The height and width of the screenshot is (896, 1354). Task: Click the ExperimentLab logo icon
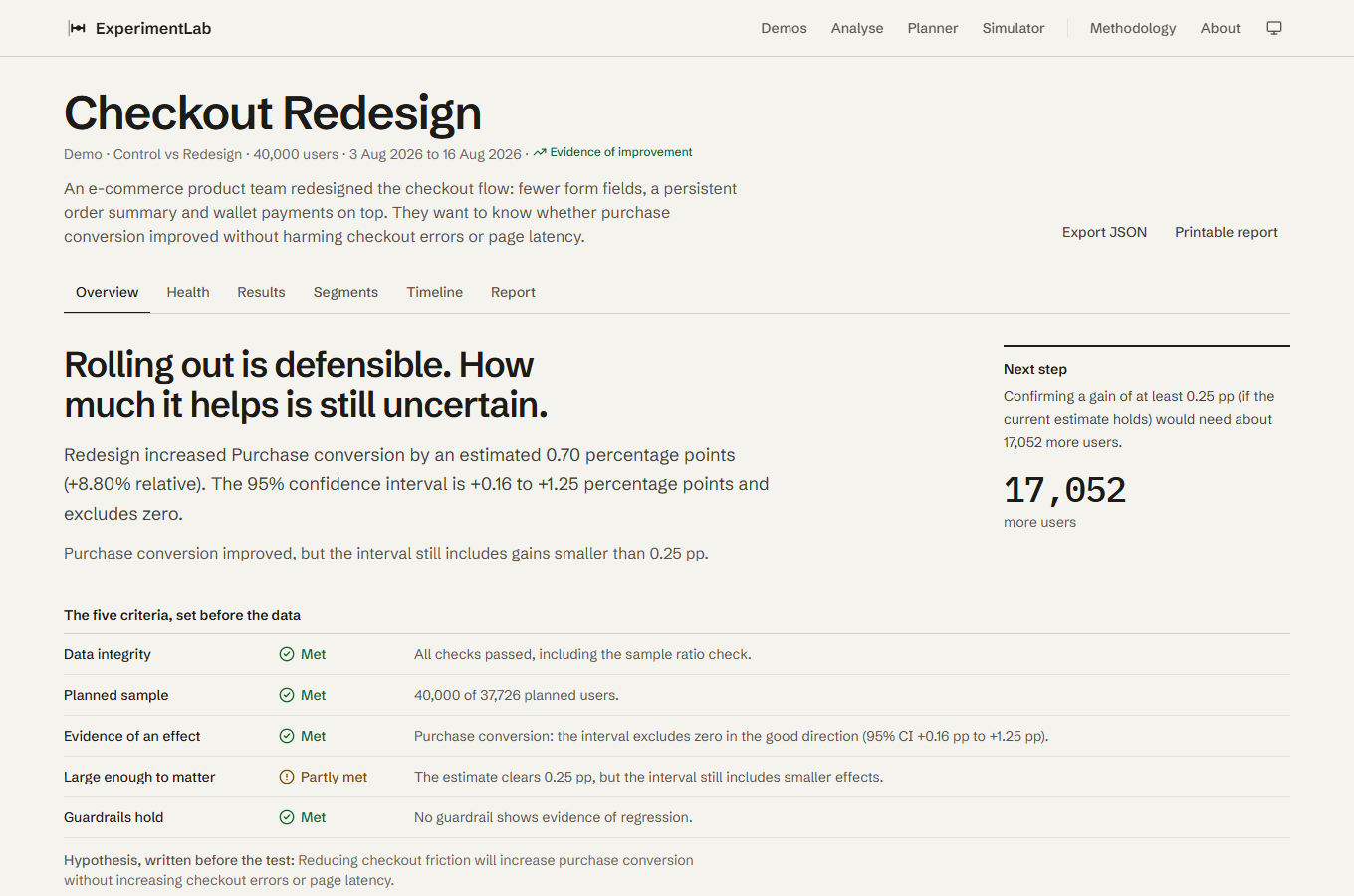coord(77,28)
